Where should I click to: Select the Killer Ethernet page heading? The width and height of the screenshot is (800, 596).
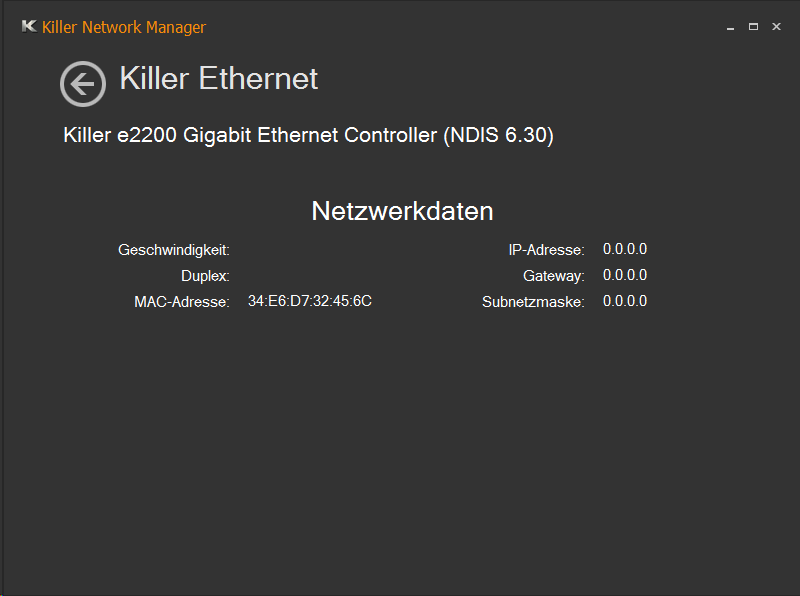tap(219, 78)
